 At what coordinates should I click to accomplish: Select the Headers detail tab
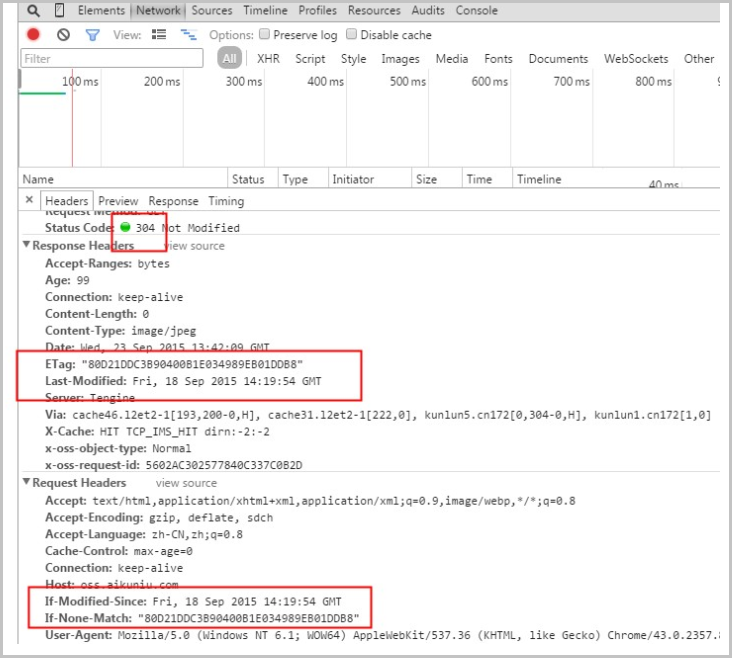[67, 201]
